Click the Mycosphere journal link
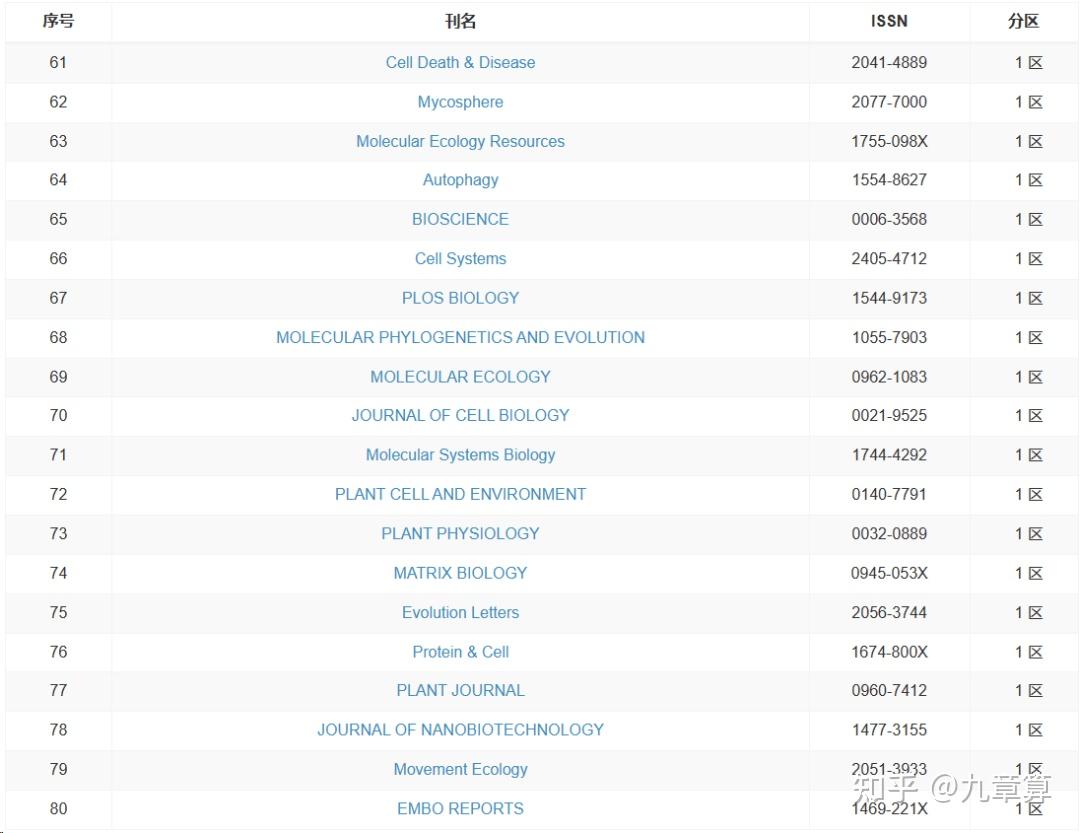The image size is (1080, 833). point(460,102)
